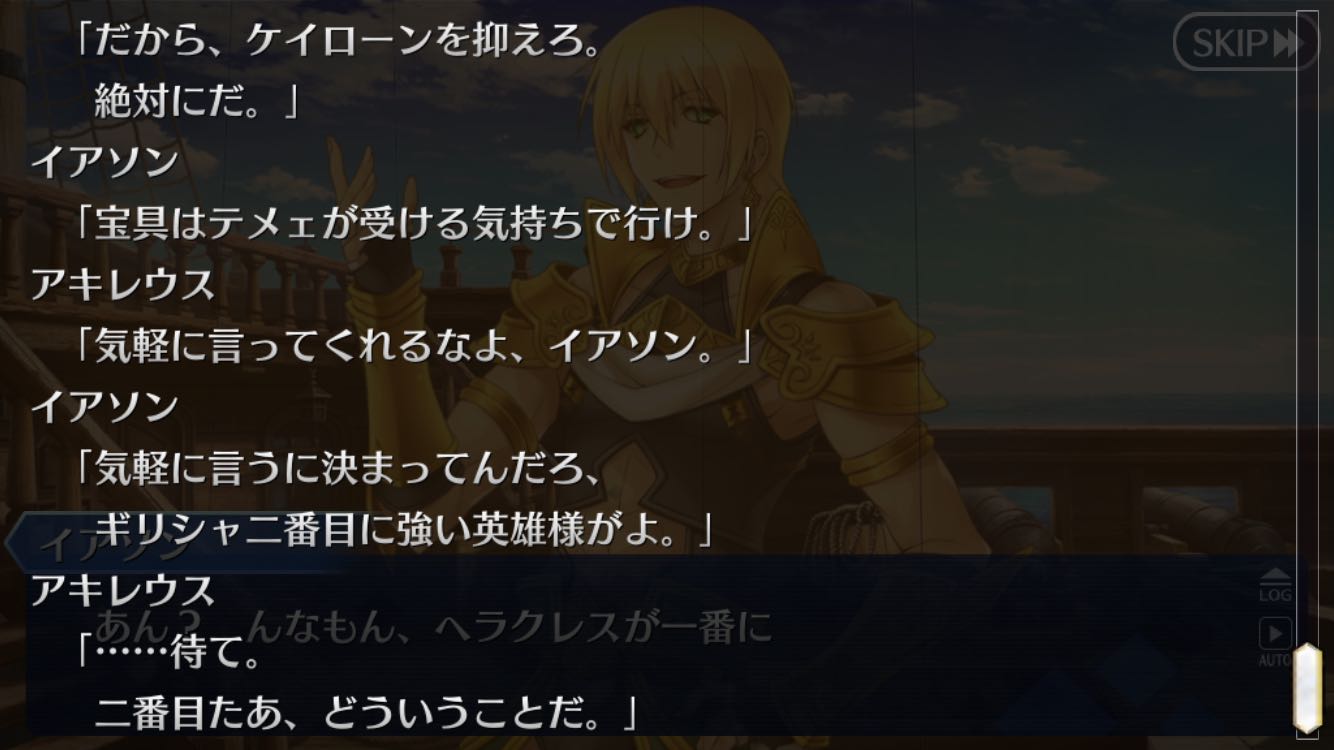The image size is (1334, 750).
Task: Select the line 絶対にだ。」
Action: (196, 102)
